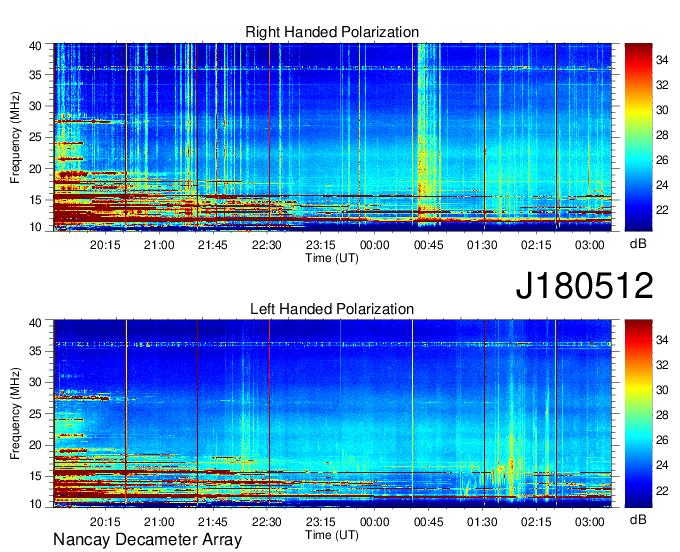Screen dimensions: 680x552
Task: Click "Time (UT)" under the Left Handed plot
Action: [x=332, y=535]
